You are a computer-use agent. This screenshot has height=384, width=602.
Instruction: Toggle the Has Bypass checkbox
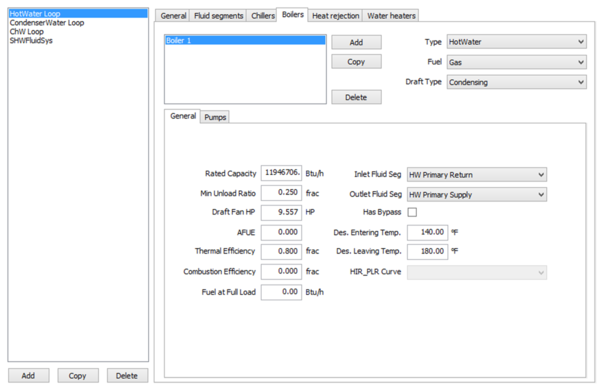[x=412, y=212]
